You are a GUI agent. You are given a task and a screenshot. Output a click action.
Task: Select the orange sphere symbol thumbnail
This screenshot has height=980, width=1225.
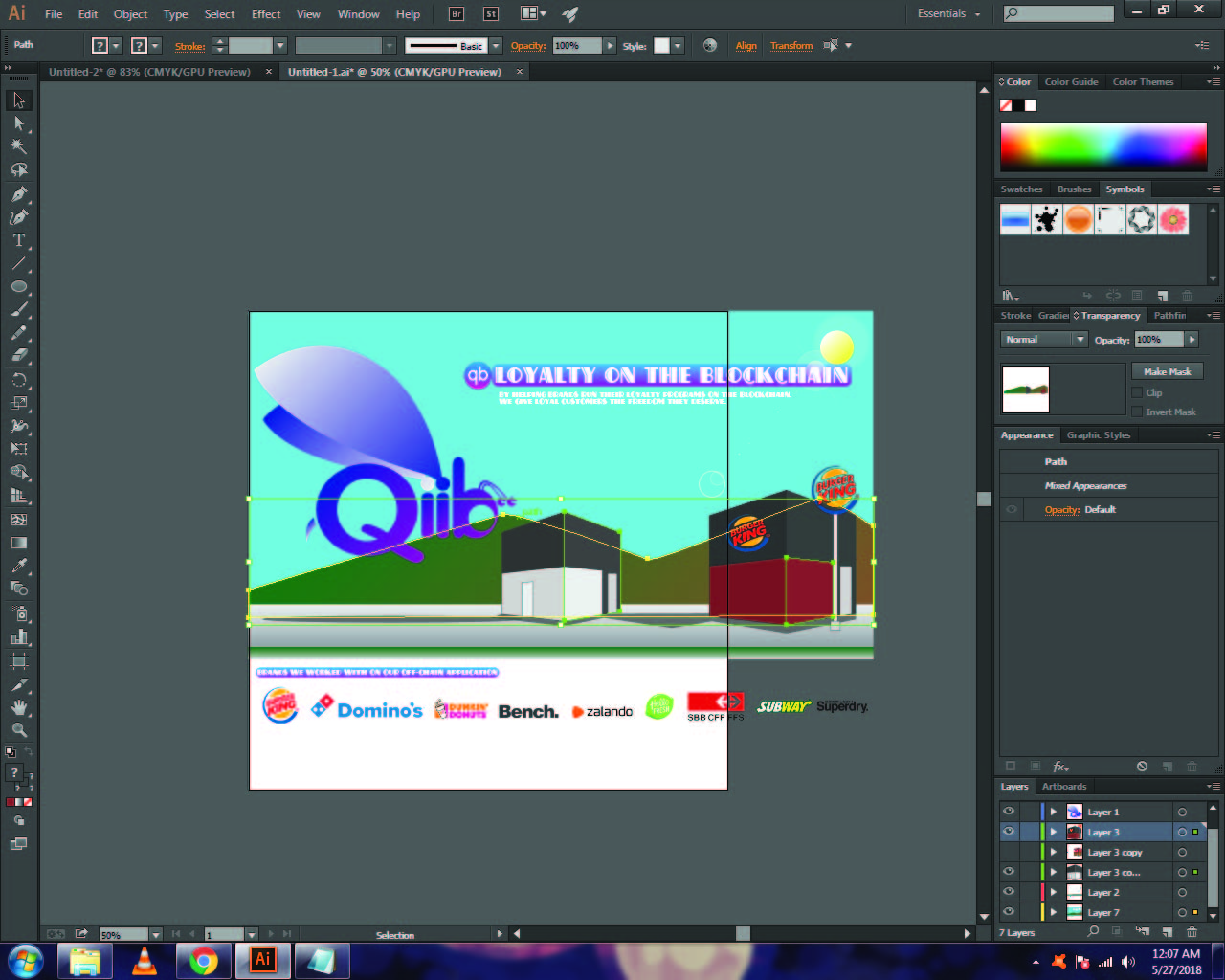1079,219
